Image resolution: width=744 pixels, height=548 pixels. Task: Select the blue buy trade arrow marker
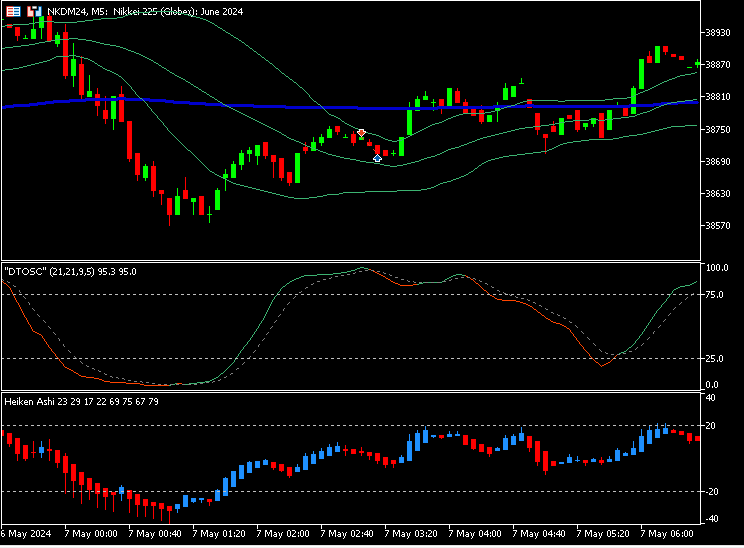pyautogui.click(x=377, y=158)
